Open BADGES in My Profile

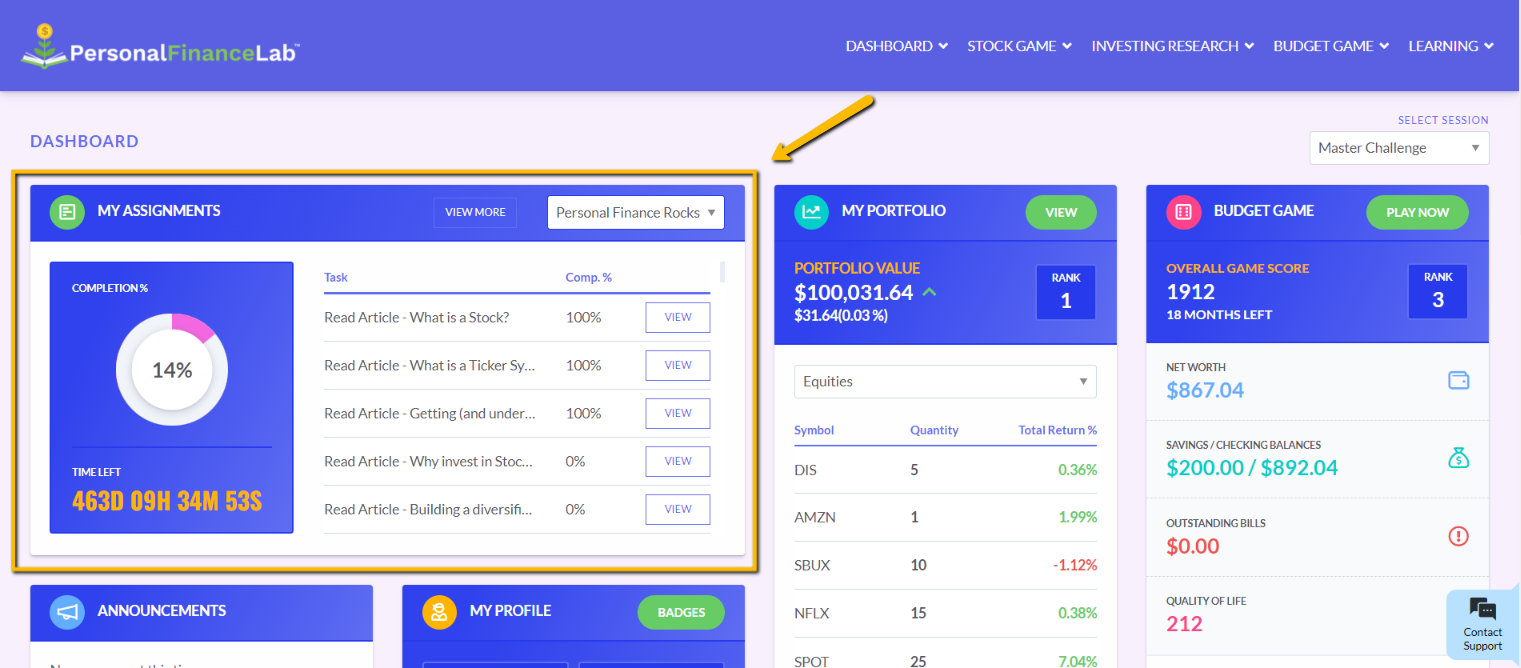pyautogui.click(x=681, y=612)
